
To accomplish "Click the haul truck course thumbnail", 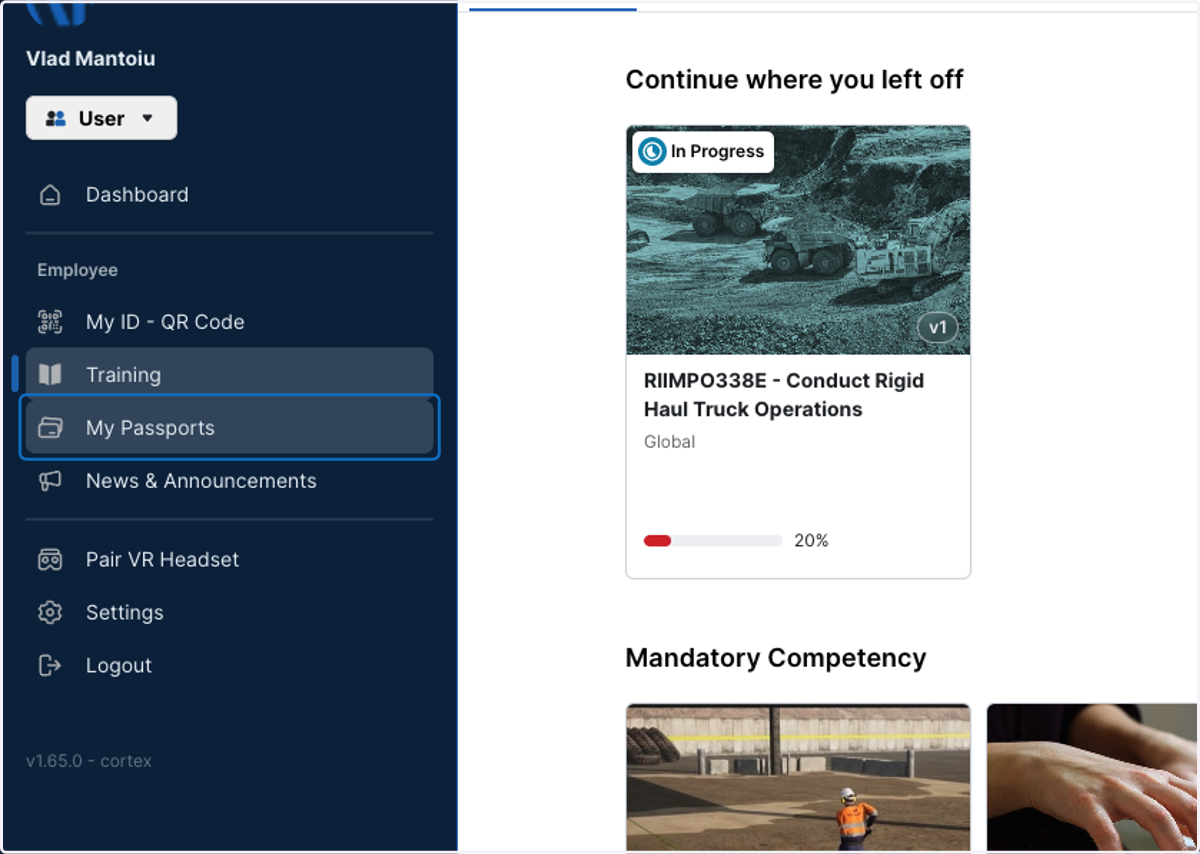I will coord(798,240).
